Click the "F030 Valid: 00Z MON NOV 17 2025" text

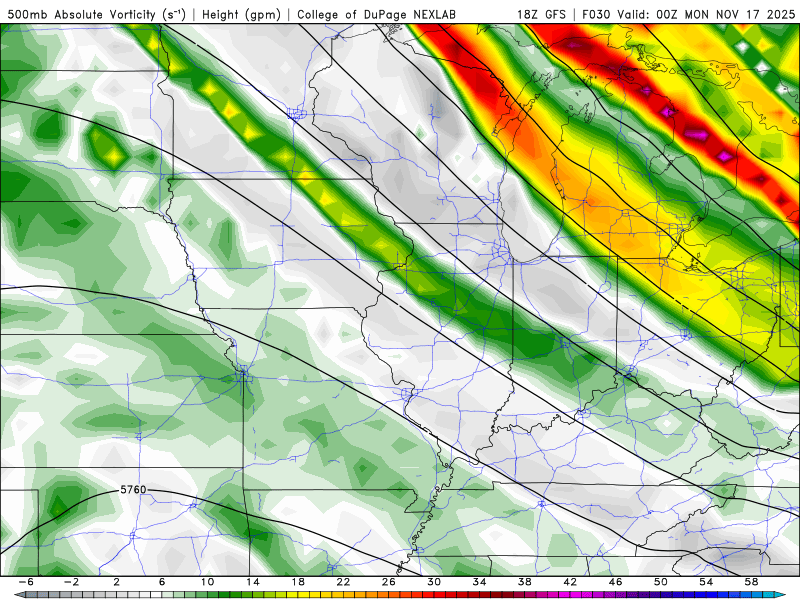tap(688, 14)
